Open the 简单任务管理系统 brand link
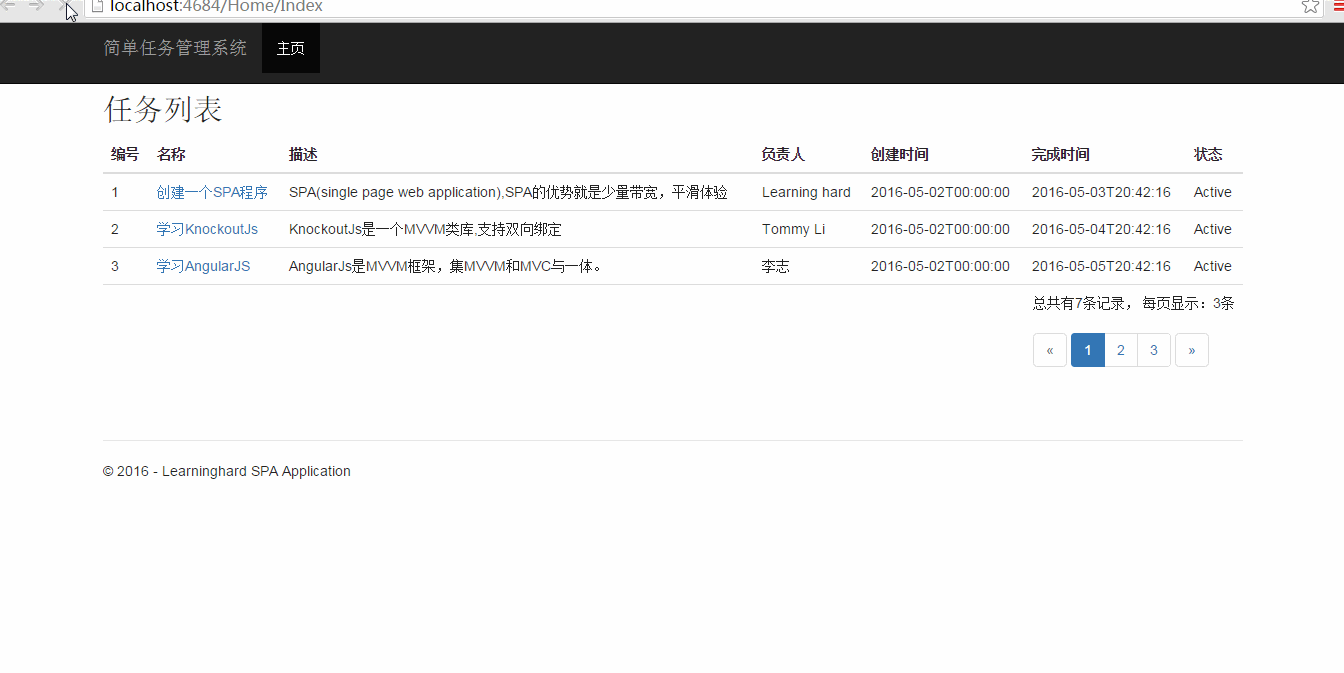Screen dimensions: 1344x673 point(175,48)
